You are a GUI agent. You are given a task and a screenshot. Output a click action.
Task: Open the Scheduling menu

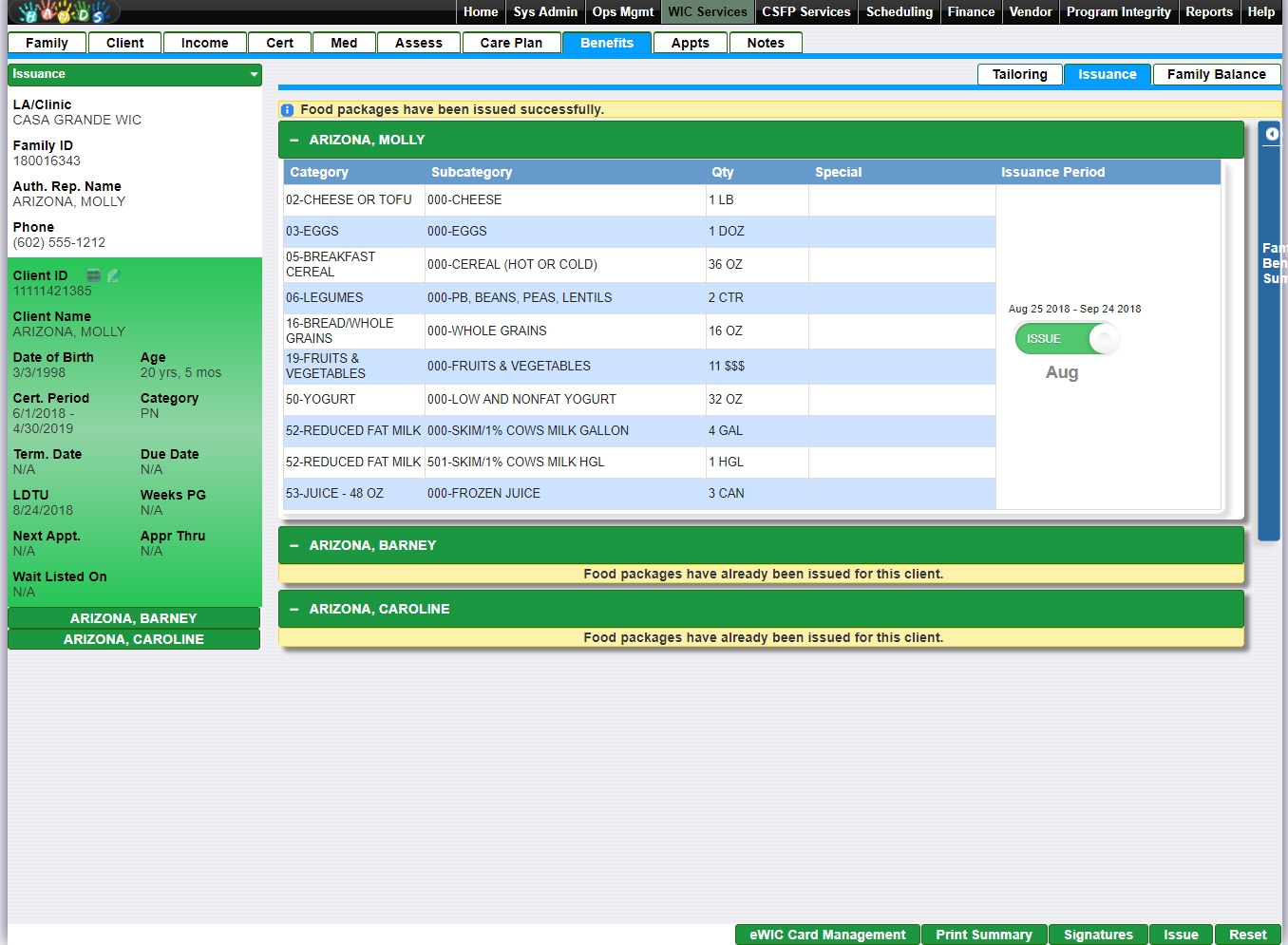coord(899,12)
